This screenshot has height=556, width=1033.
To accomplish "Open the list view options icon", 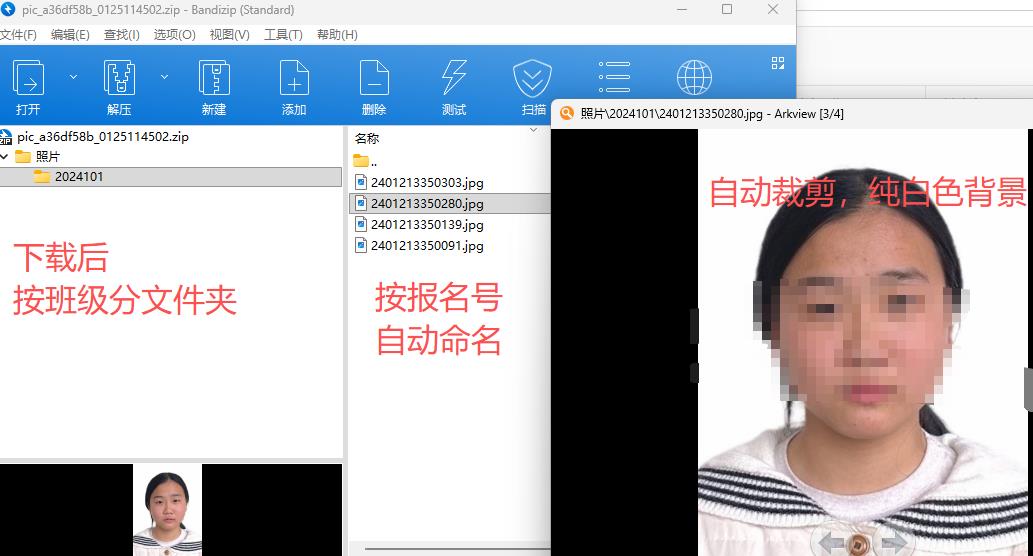I will pos(613,77).
